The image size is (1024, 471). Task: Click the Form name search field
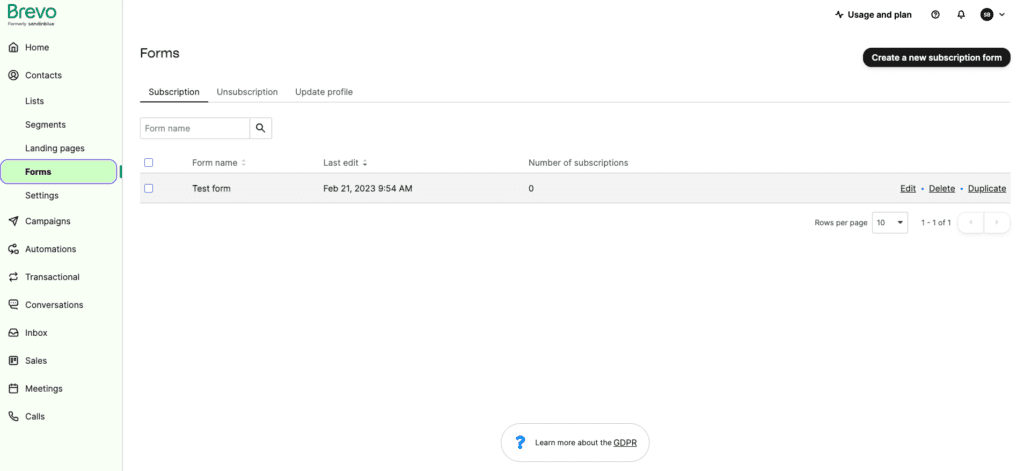pos(195,128)
